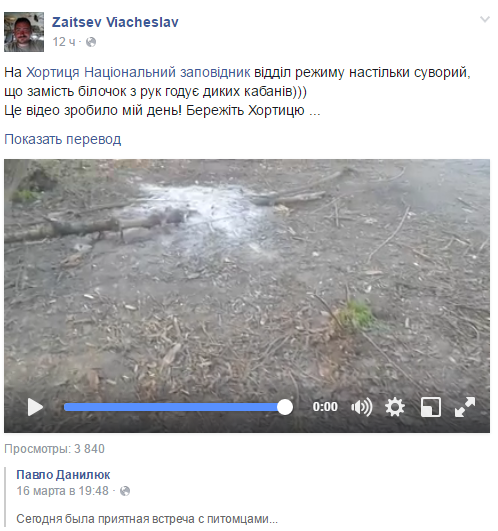Open original post dated 16 марта в 19:48
The height and width of the screenshot is (531, 498).
63,491
